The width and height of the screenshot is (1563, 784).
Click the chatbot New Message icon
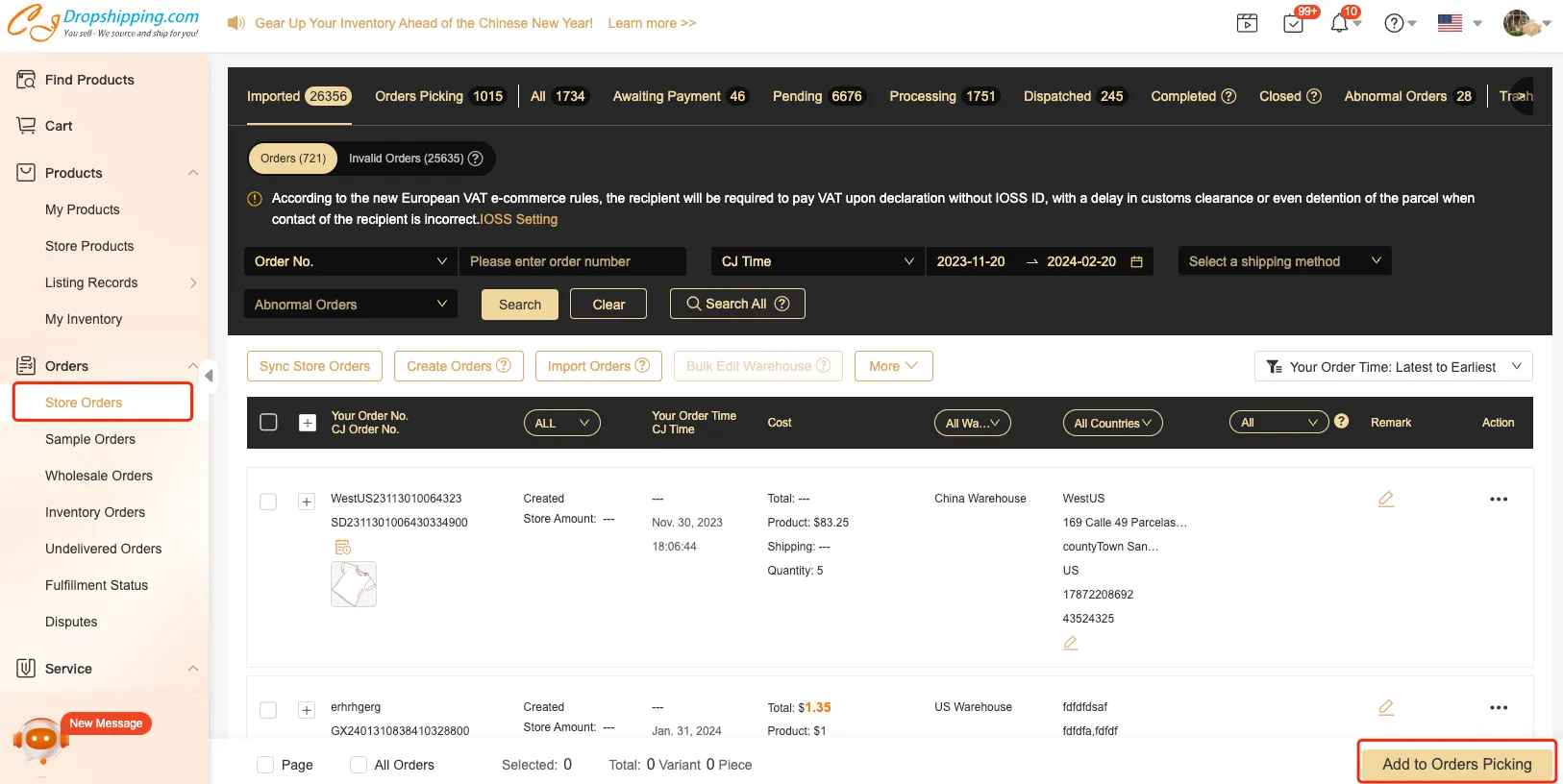pyautogui.click(x=40, y=740)
